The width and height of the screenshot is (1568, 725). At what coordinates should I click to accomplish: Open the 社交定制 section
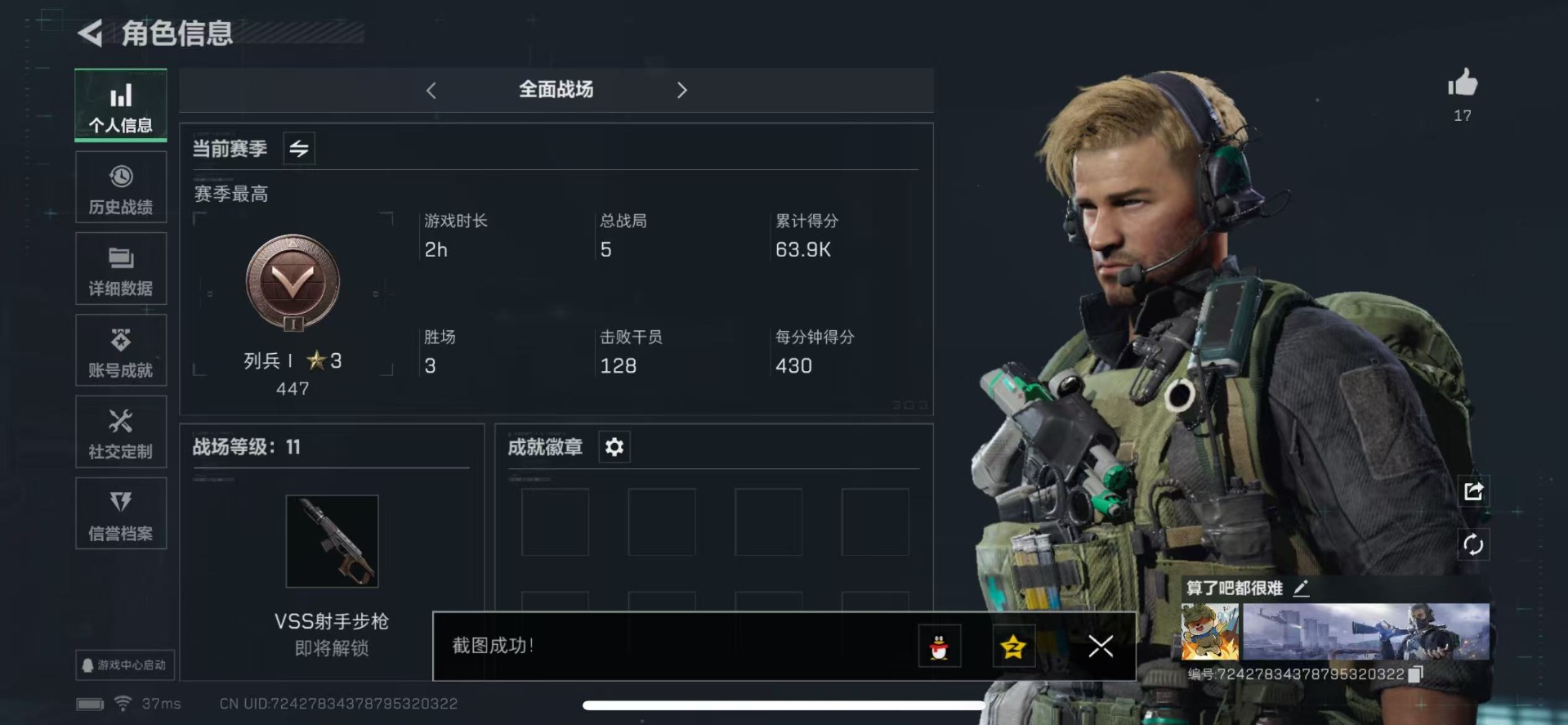point(121,432)
